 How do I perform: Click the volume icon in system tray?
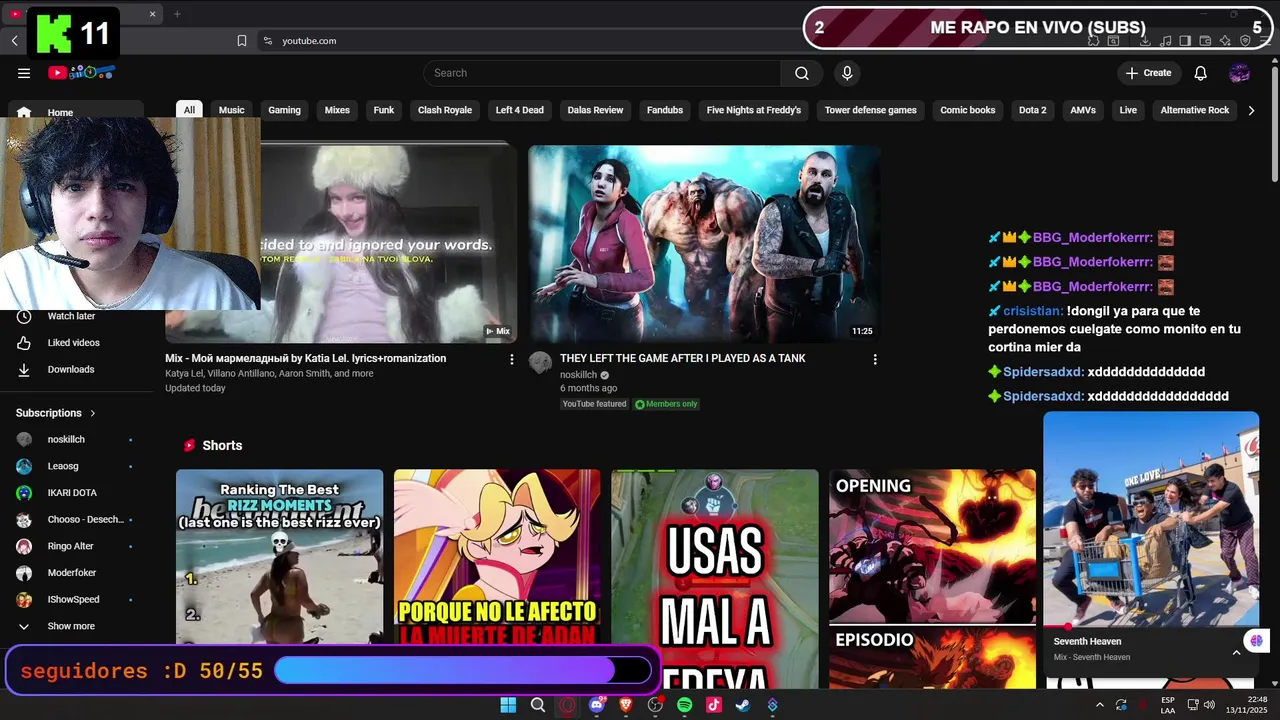1209,705
